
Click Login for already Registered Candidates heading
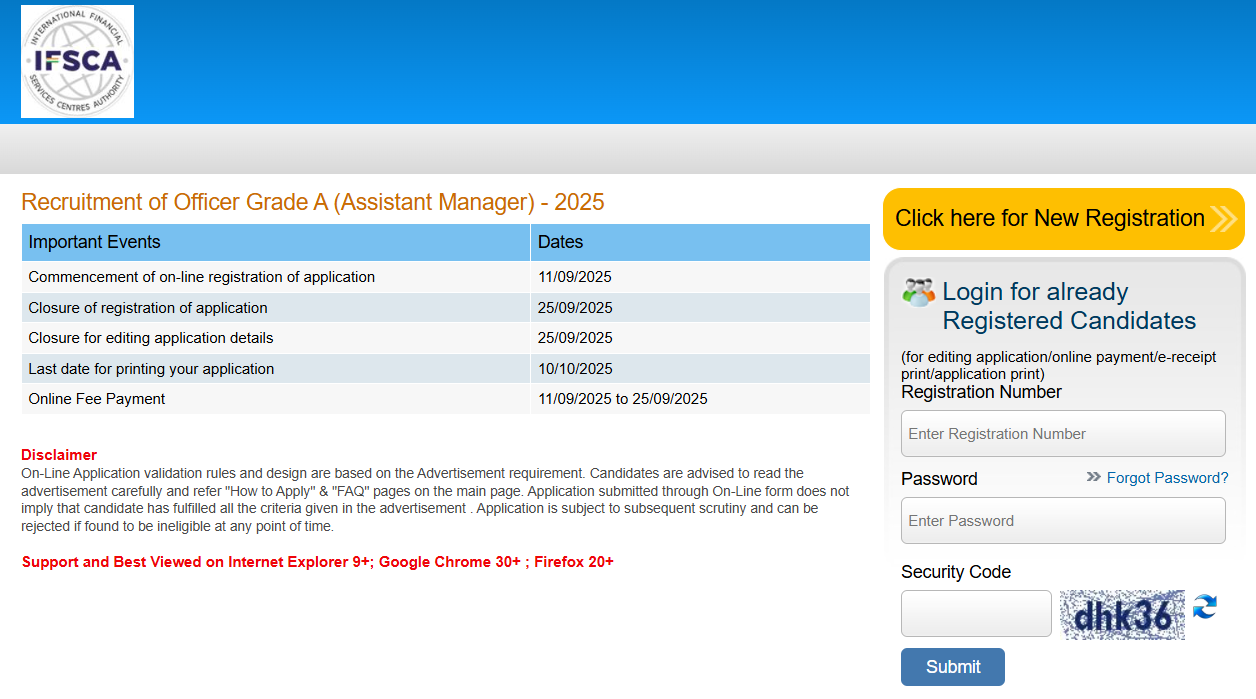[1069, 306]
